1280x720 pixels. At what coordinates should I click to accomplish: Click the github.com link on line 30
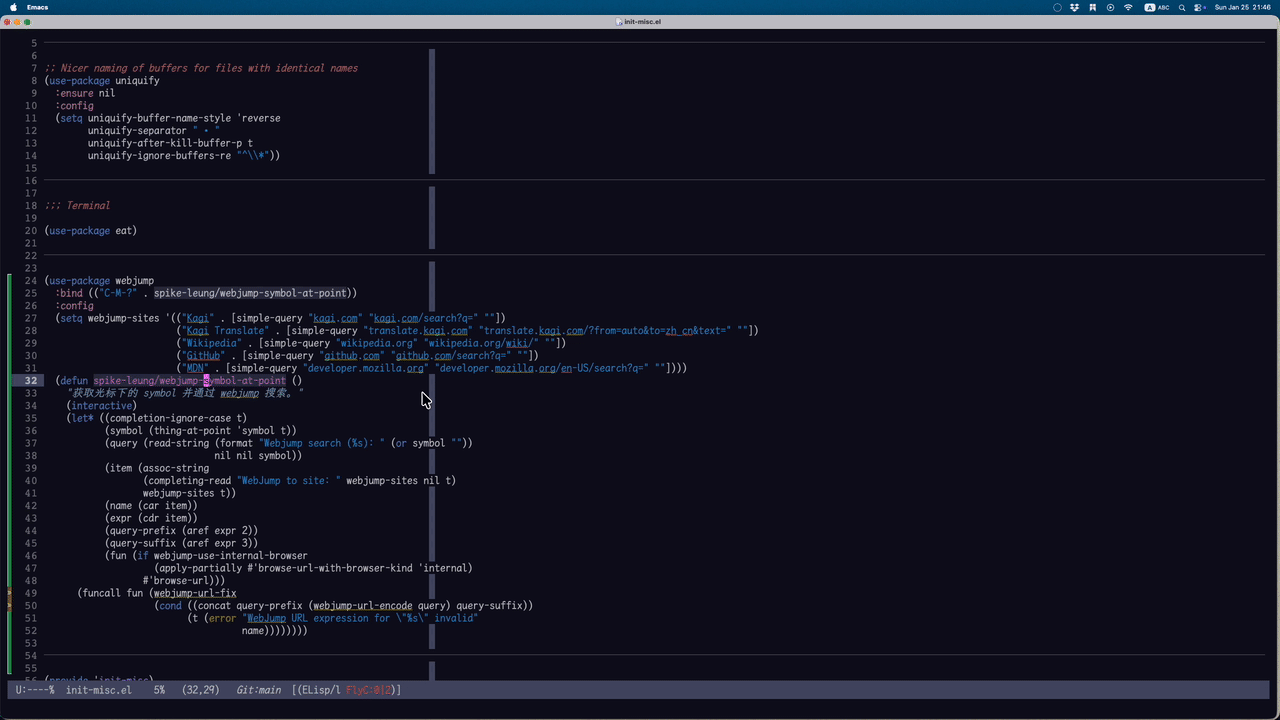(x=352, y=355)
